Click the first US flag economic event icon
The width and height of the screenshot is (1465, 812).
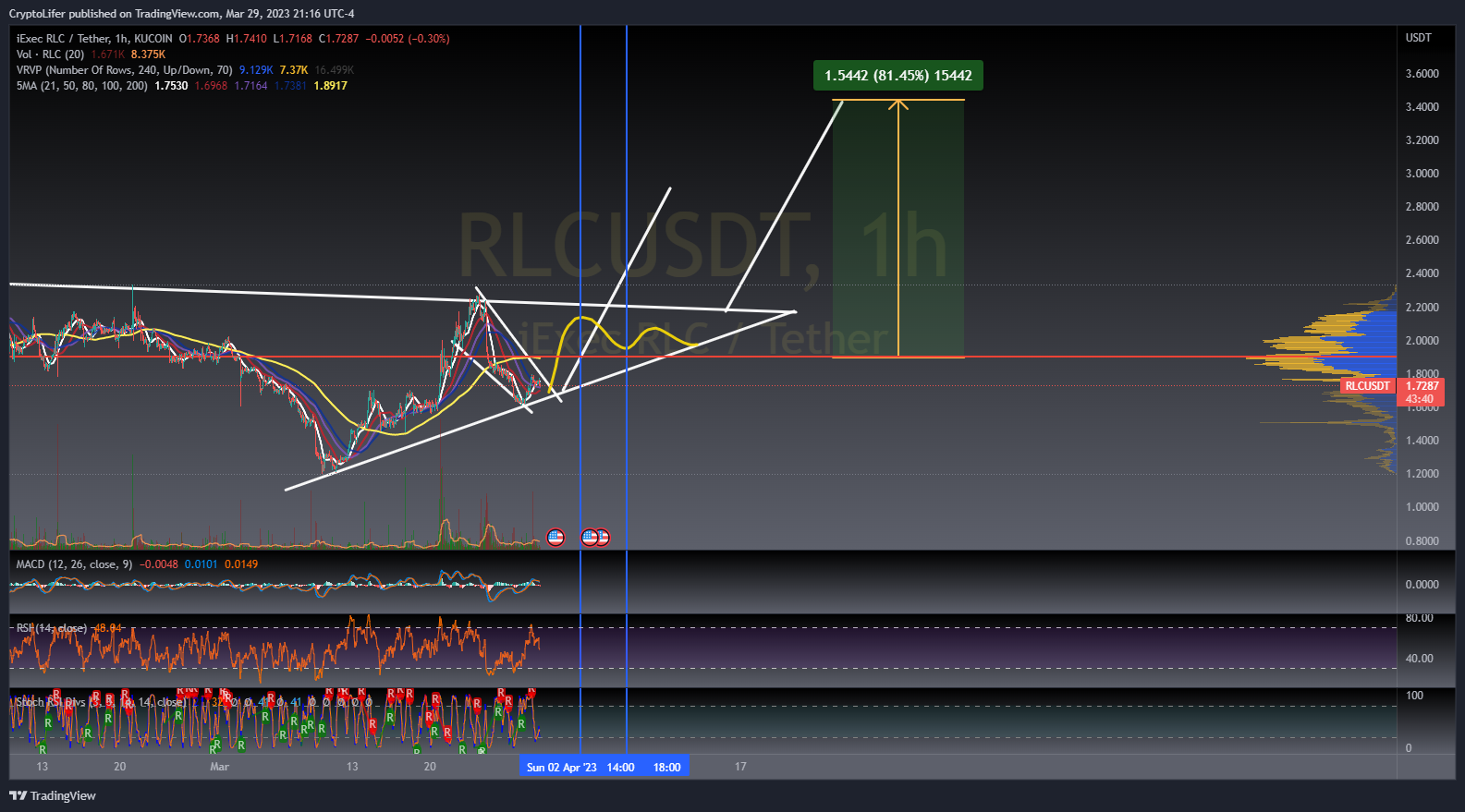pyautogui.click(x=555, y=537)
